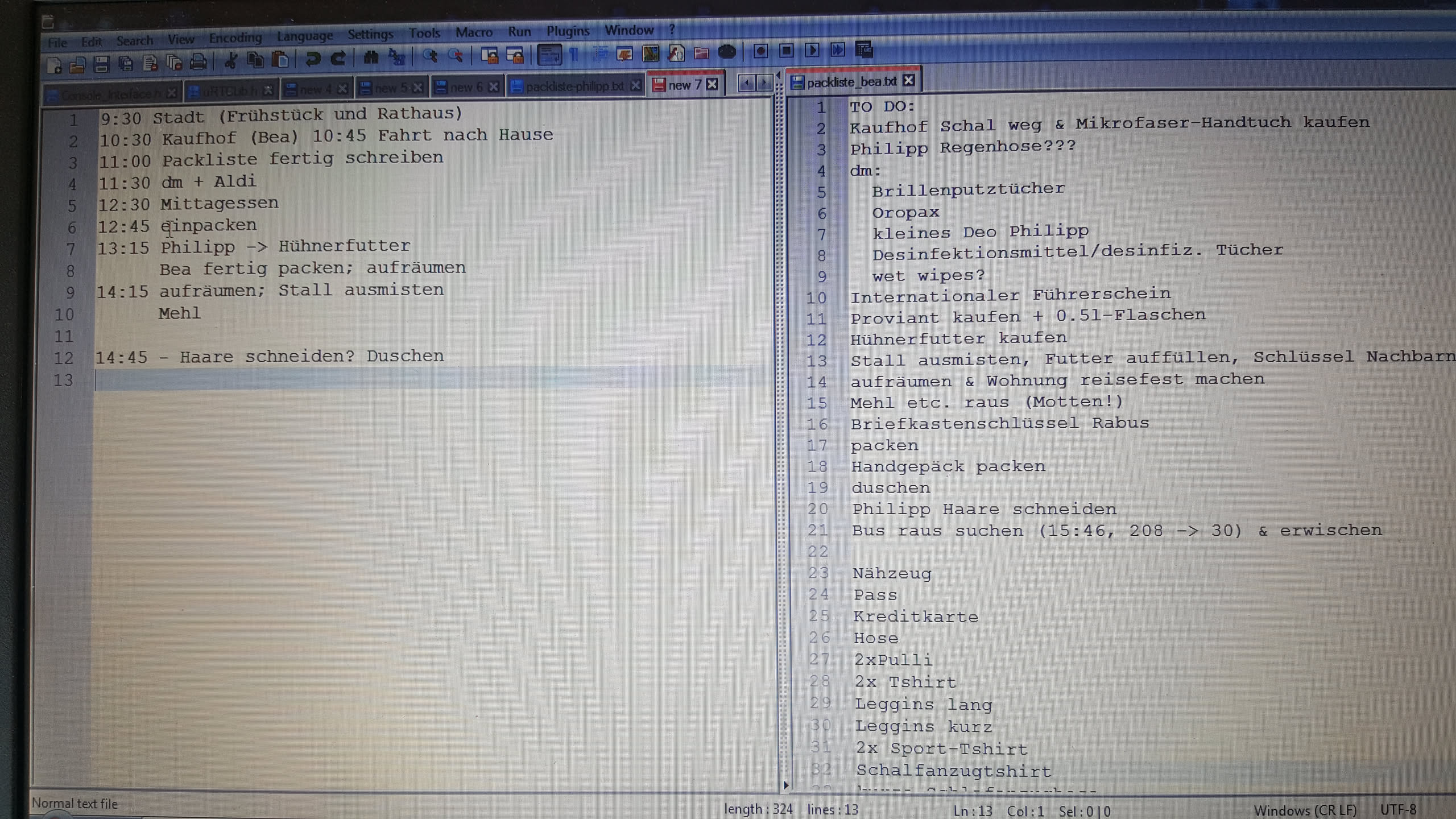Switch to the packliste-philipp.txt tab
This screenshot has width=1456, height=819.
[x=574, y=86]
